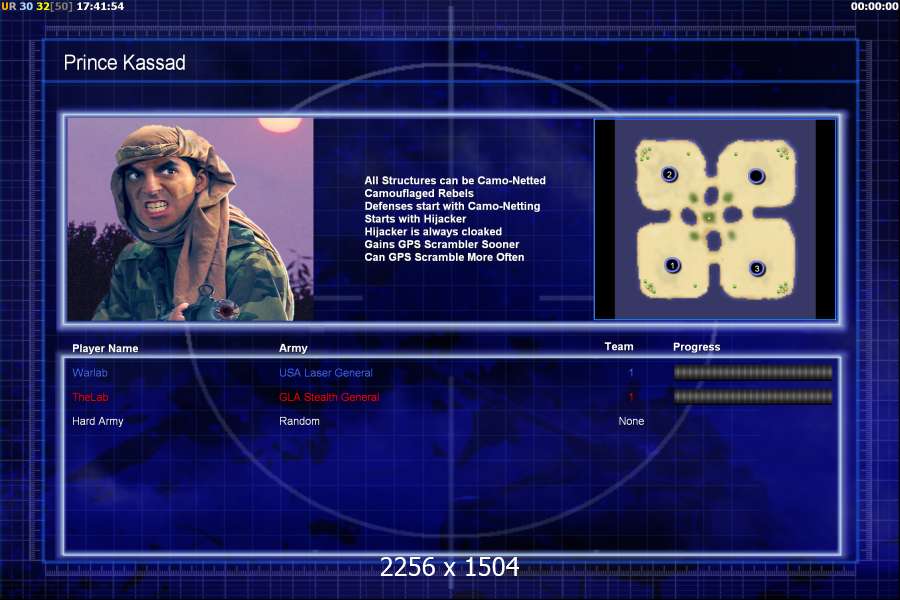Click the None team value for Hard Army
900x600 pixels.
(x=631, y=421)
